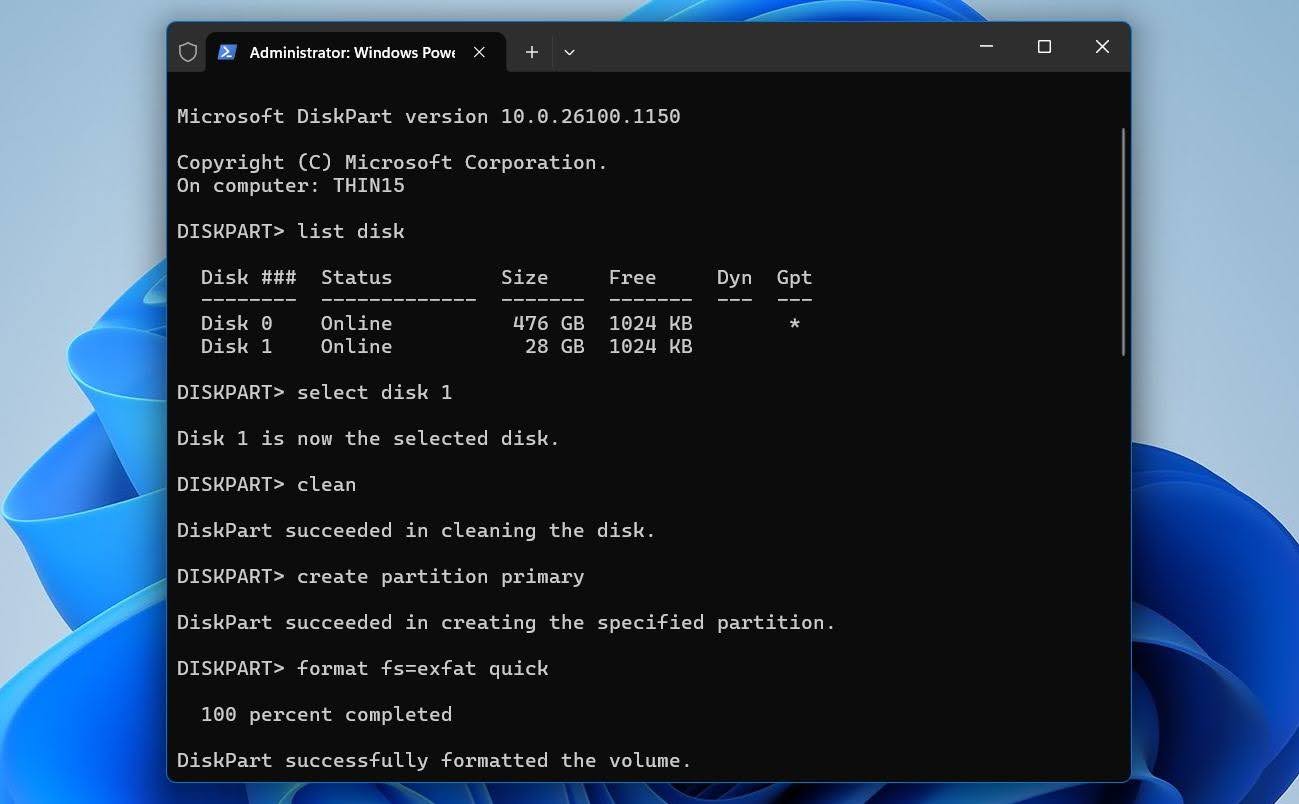Click the "Disk 1 is now the selected disk." message
The width and height of the screenshot is (1299, 804).
coord(368,438)
